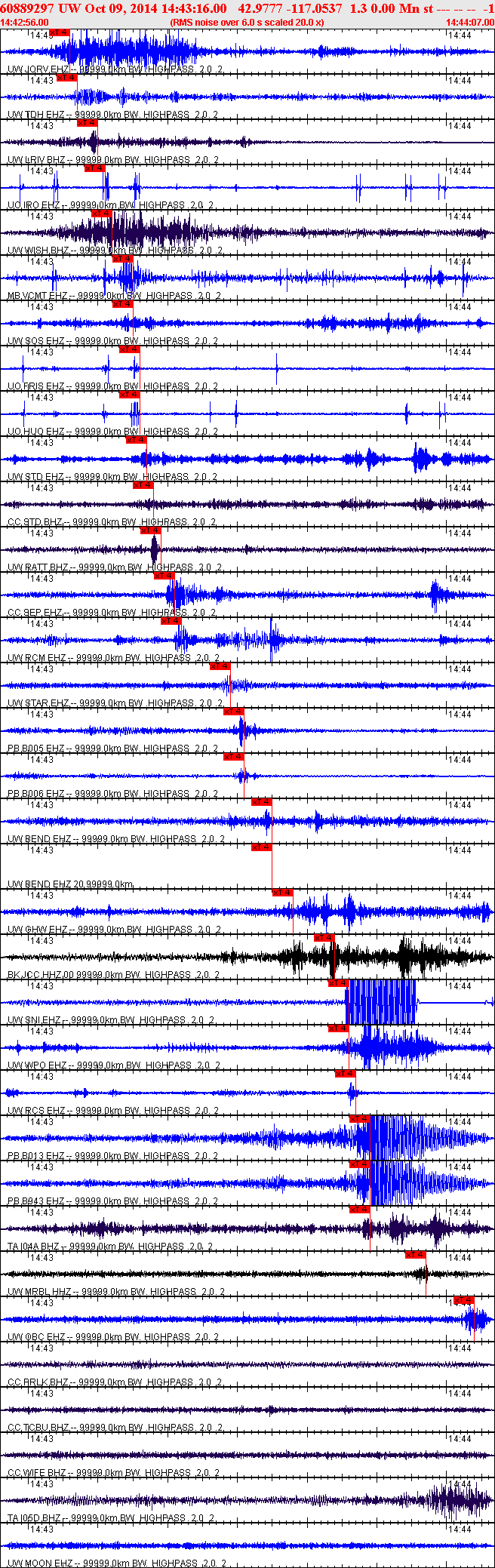Click the magnitude text 1.3 0.00 Mn
This screenshot has width=495, height=1568.
(x=383, y=8)
